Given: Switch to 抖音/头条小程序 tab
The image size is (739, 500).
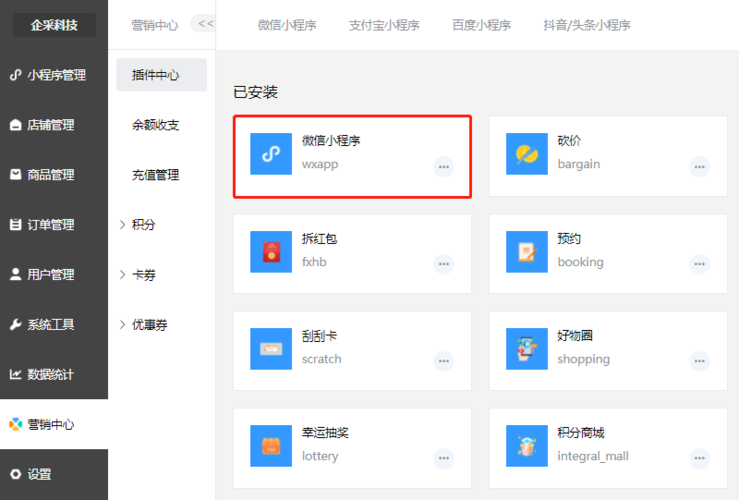Looking at the screenshot, I should (x=587, y=25).
